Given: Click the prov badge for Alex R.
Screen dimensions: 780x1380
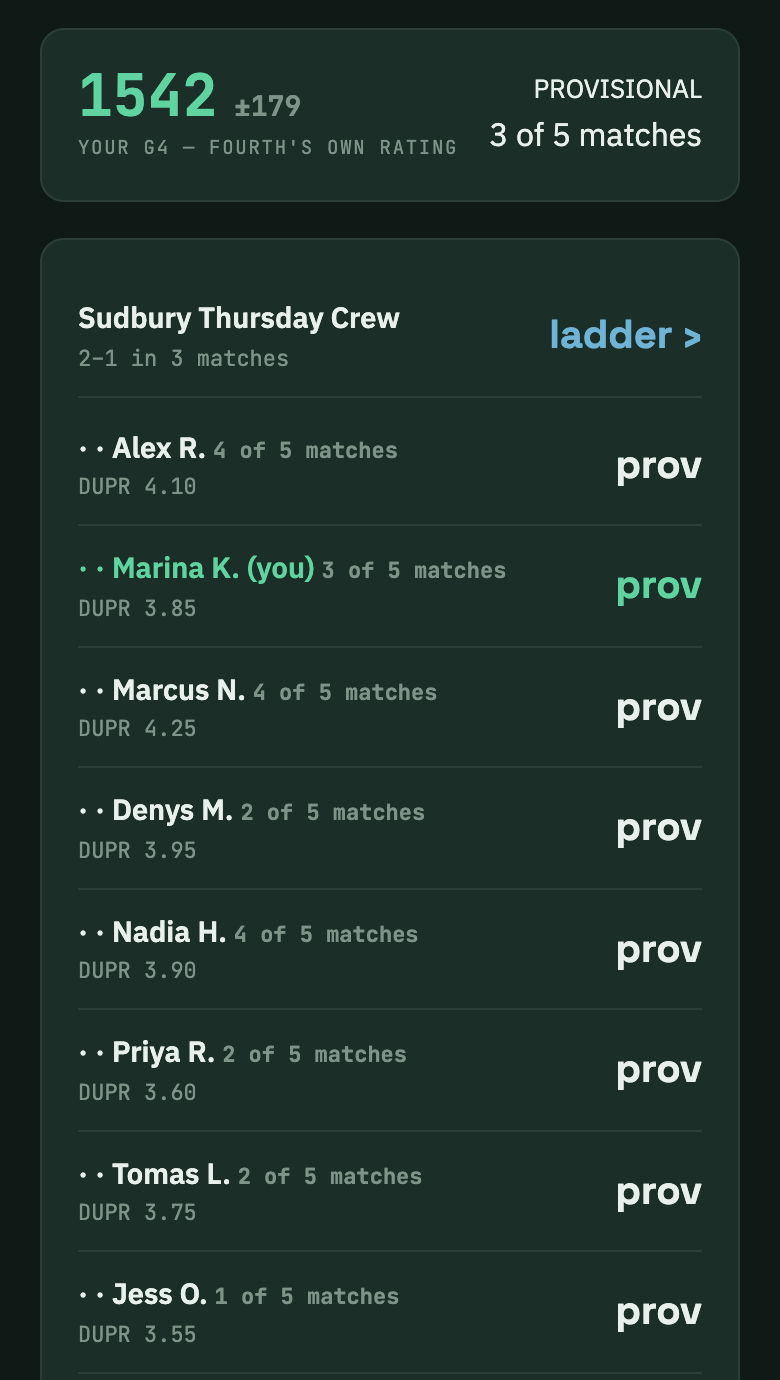Looking at the screenshot, I should pos(659,467).
